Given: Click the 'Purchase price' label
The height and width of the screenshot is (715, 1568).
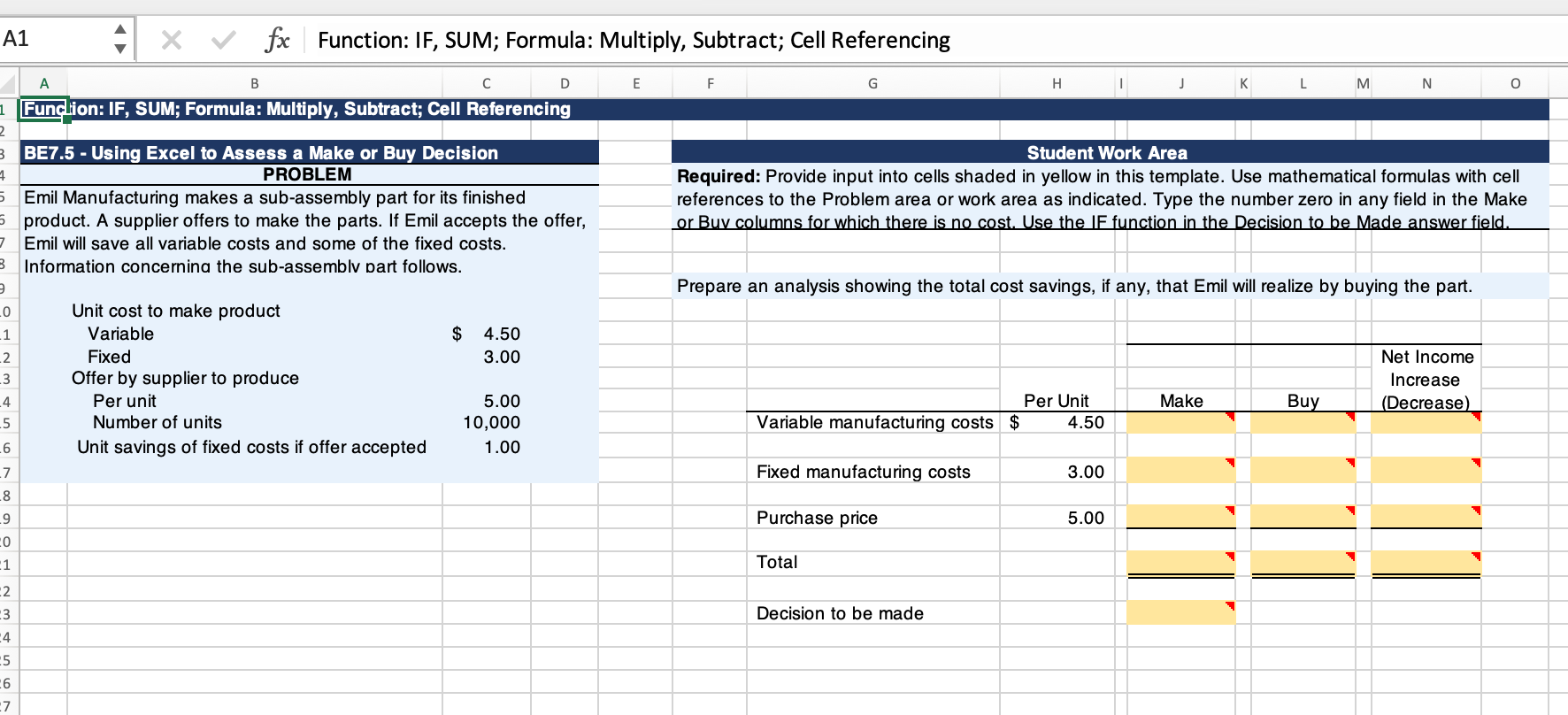Looking at the screenshot, I should pos(817,518).
